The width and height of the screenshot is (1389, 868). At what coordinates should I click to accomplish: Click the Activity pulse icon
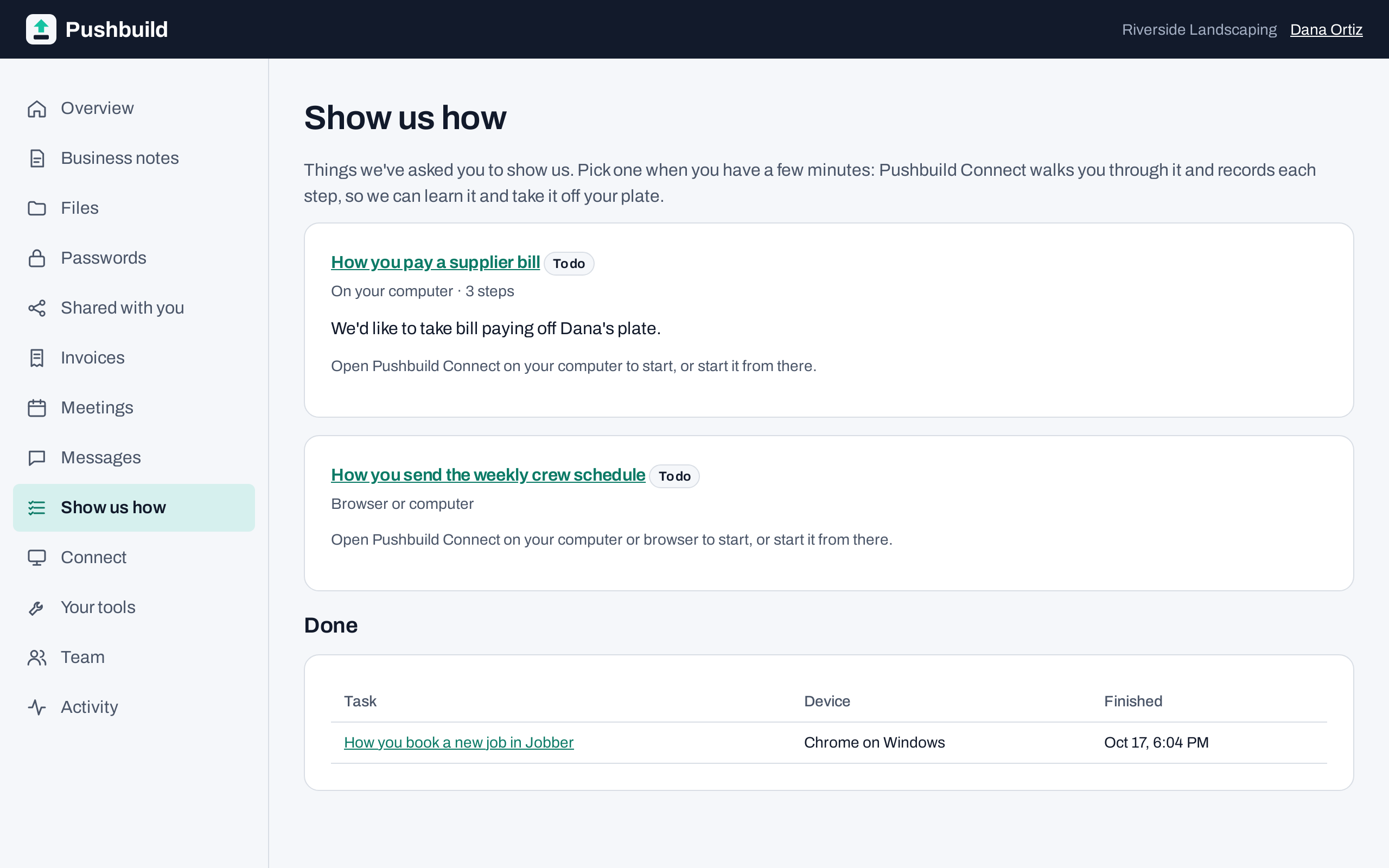coord(37,708)
